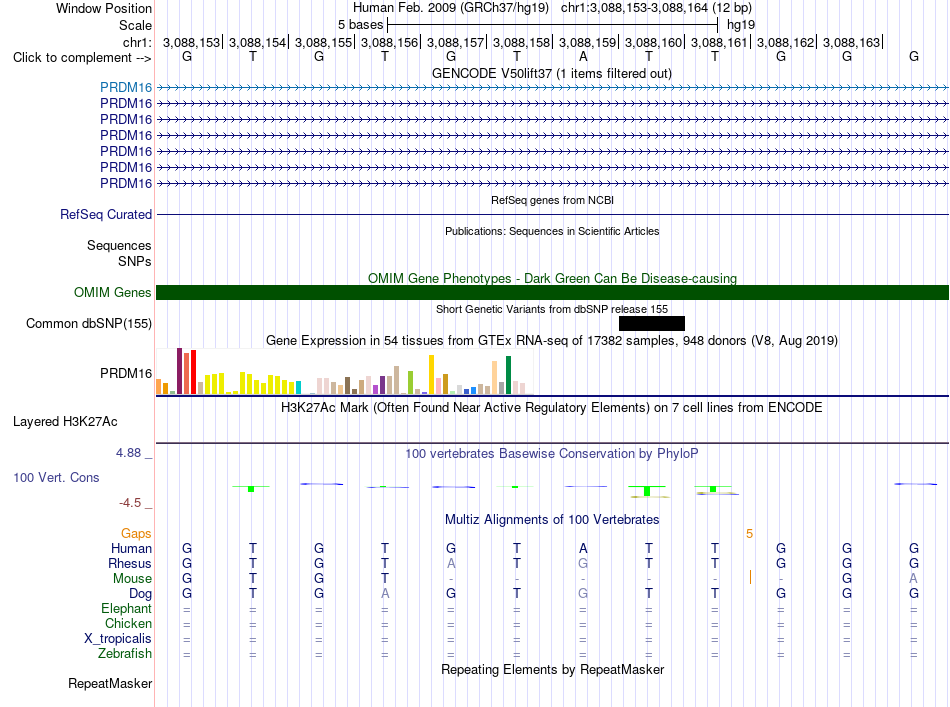Open the GENCODE V50lift37 track title
Image resolution: width=950 pixels, height=707 pixels.
552,74
